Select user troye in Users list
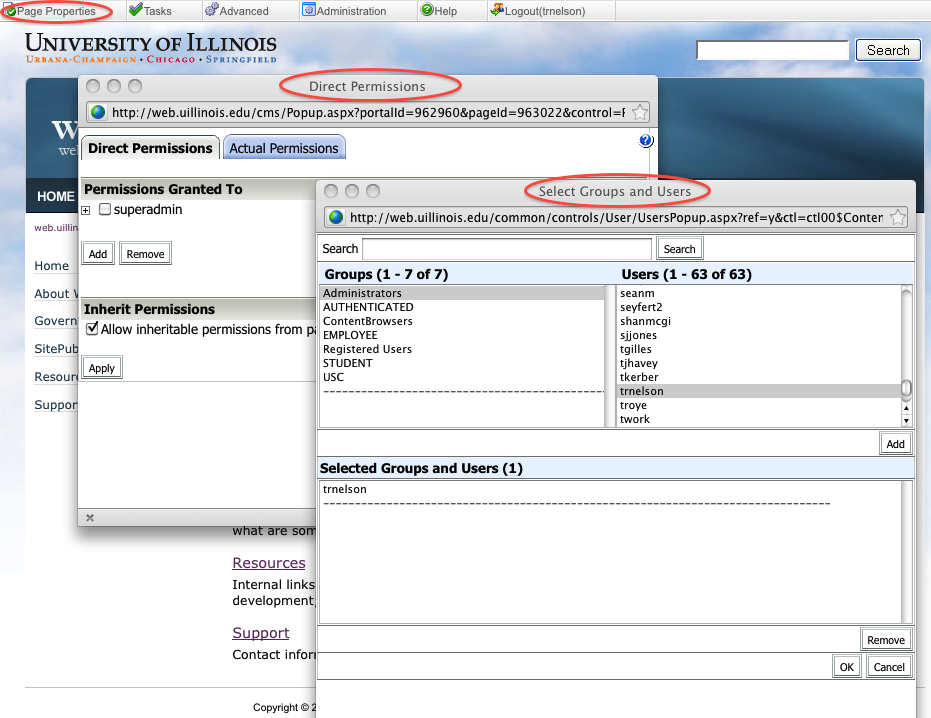The height and width of the screenshot is (718, 931). (759, 405)
